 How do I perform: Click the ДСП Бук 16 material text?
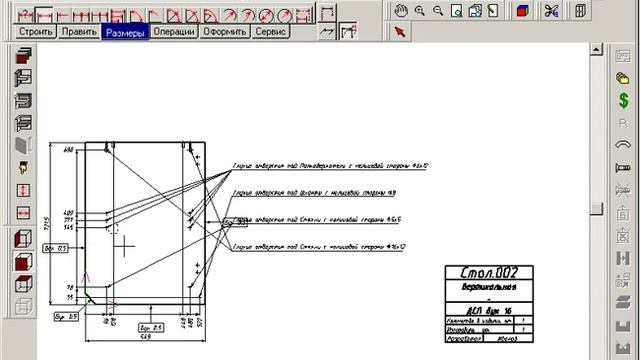pos(489,311)
